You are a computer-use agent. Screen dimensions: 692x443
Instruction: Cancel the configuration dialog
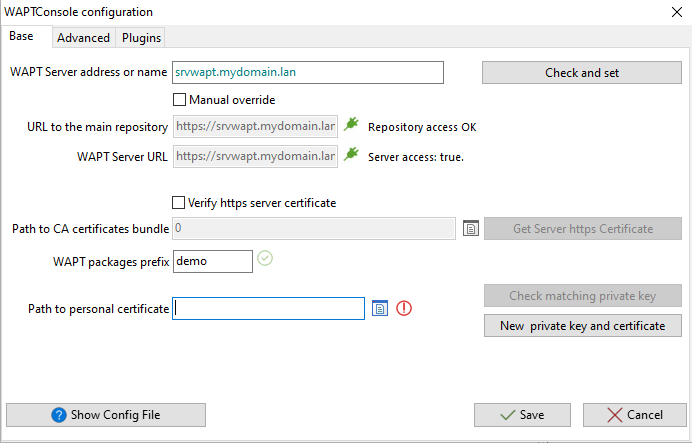635,415
